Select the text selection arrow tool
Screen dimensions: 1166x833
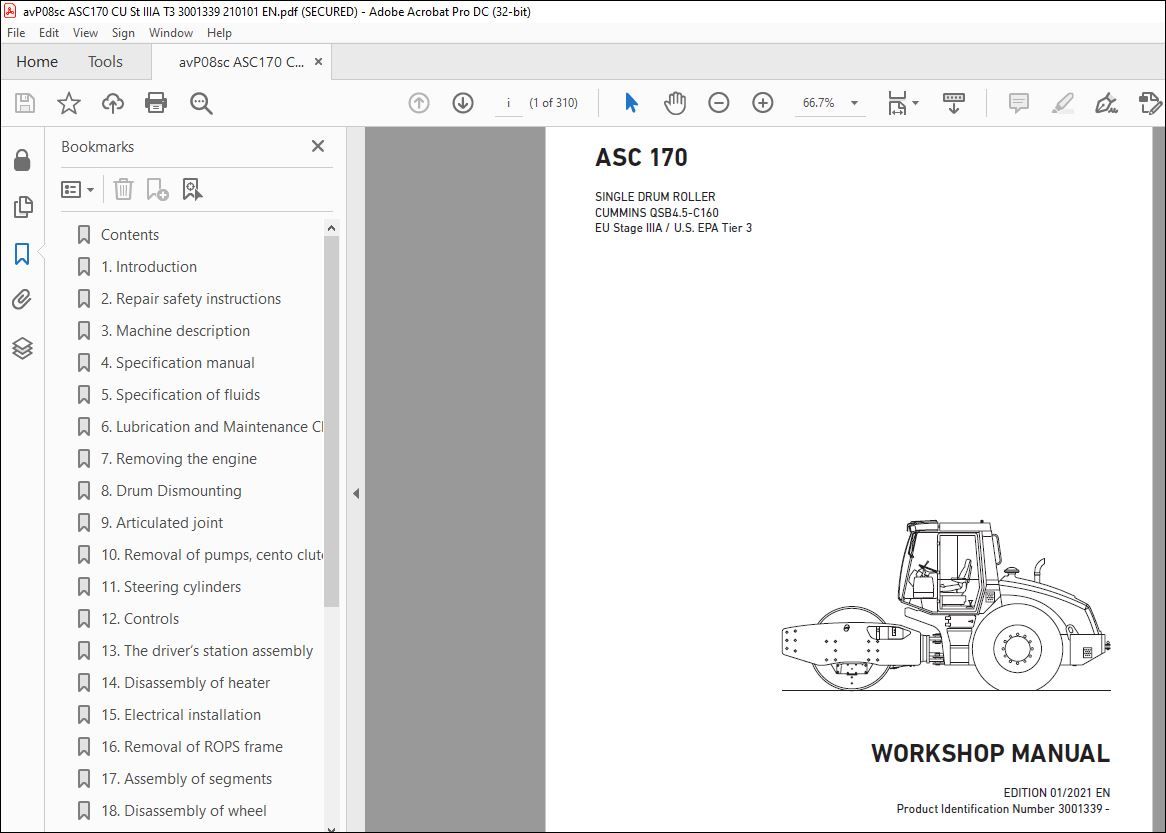click(x=631, y=102)
